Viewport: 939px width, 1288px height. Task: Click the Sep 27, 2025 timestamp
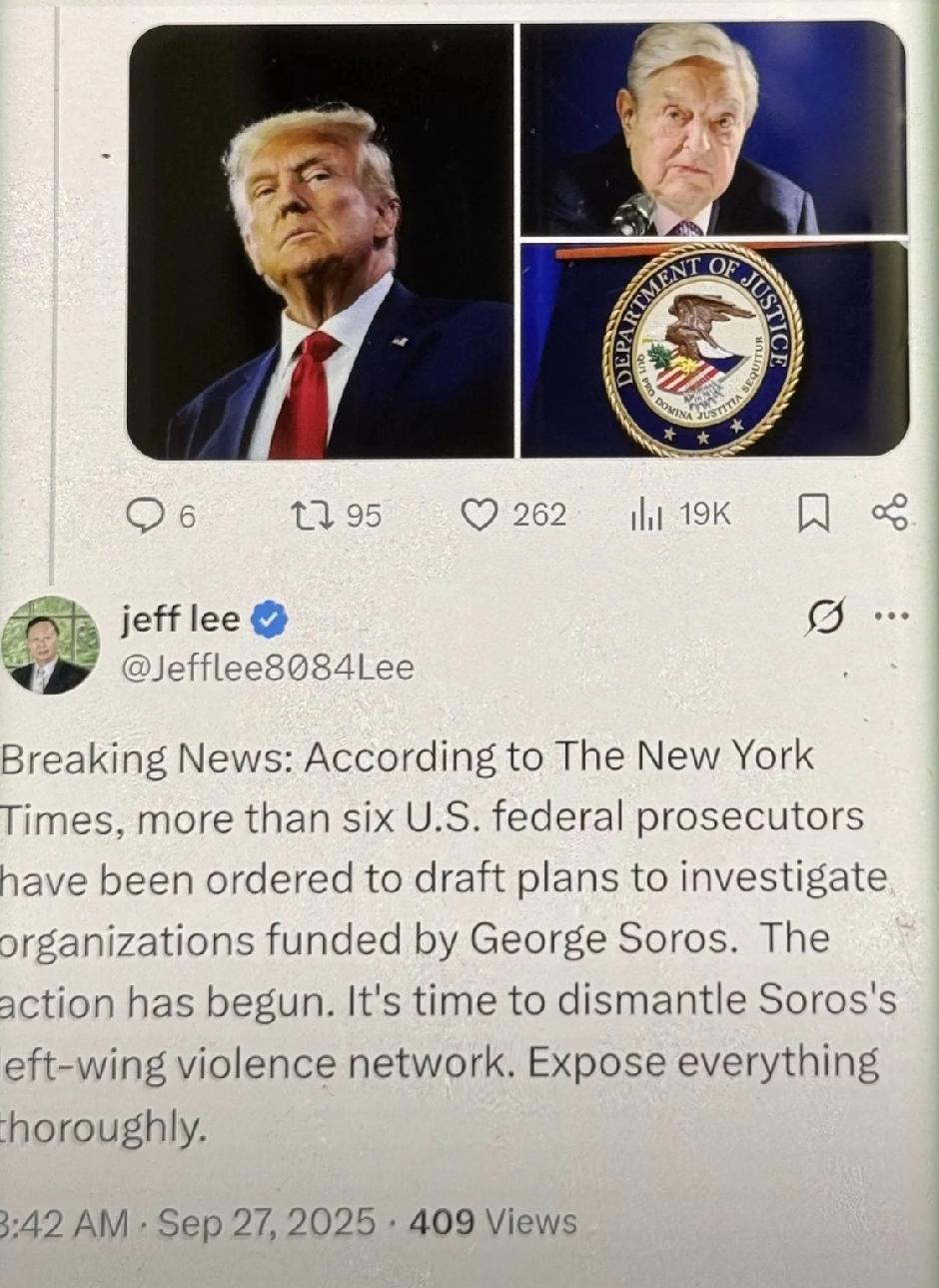(x=267, y=1222)
